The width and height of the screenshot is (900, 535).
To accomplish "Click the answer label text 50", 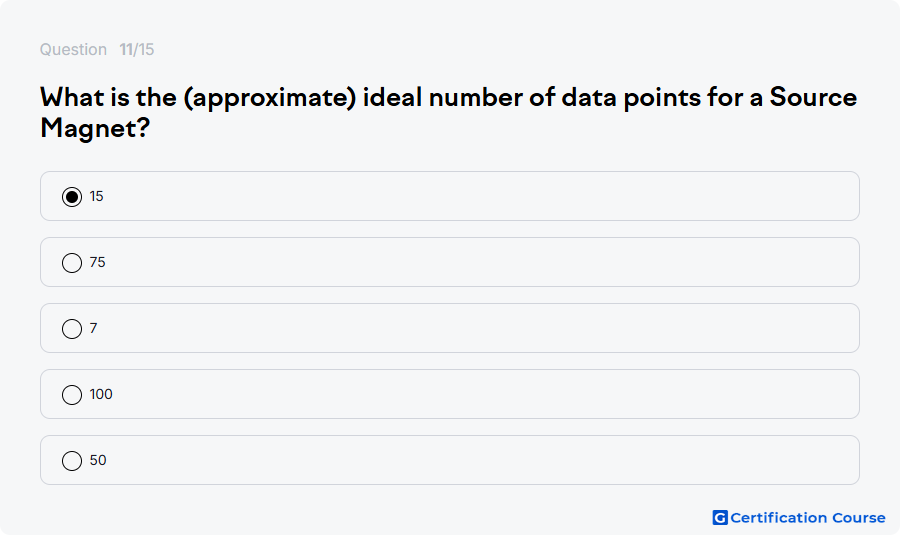I will point(98,460).
